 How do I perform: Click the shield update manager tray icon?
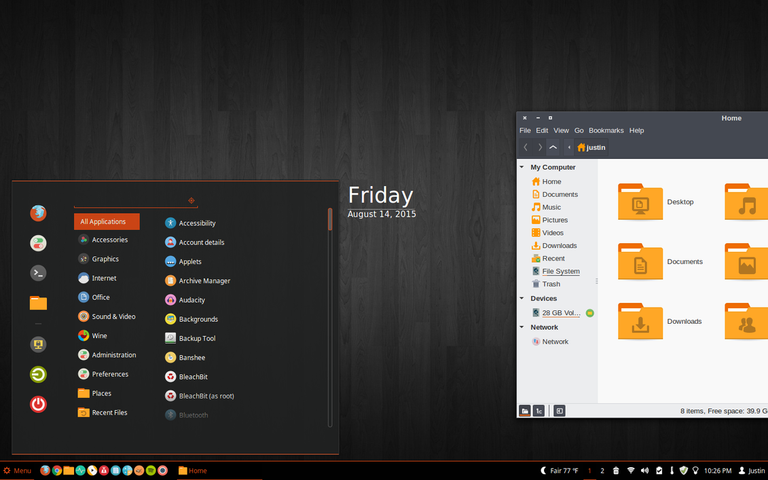(684, 471)
